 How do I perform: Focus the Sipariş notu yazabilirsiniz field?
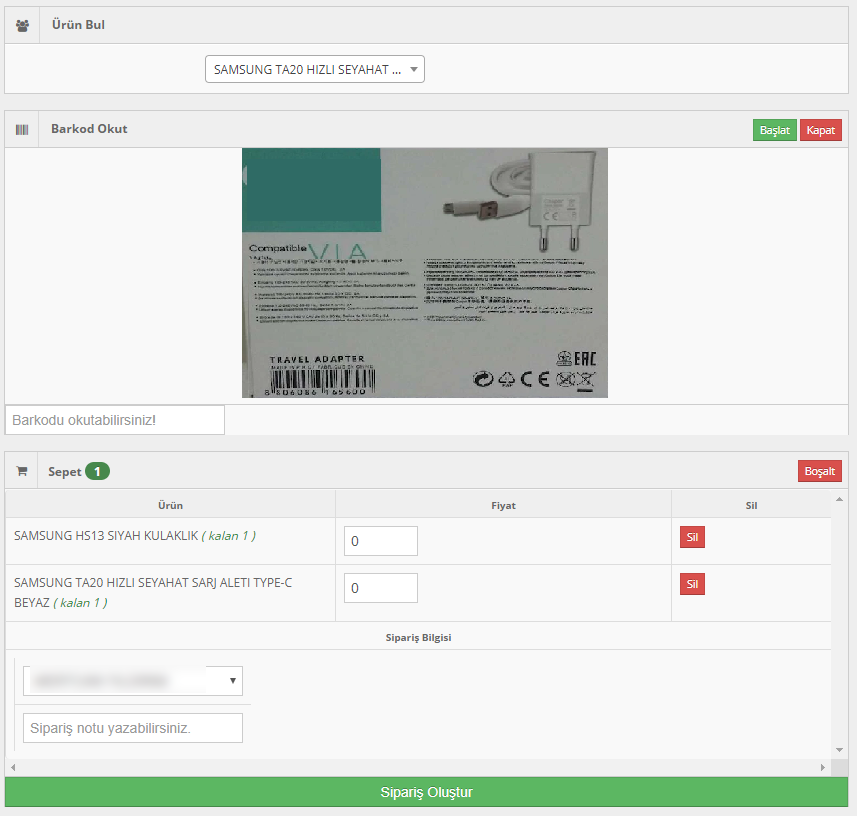(133, 728)
